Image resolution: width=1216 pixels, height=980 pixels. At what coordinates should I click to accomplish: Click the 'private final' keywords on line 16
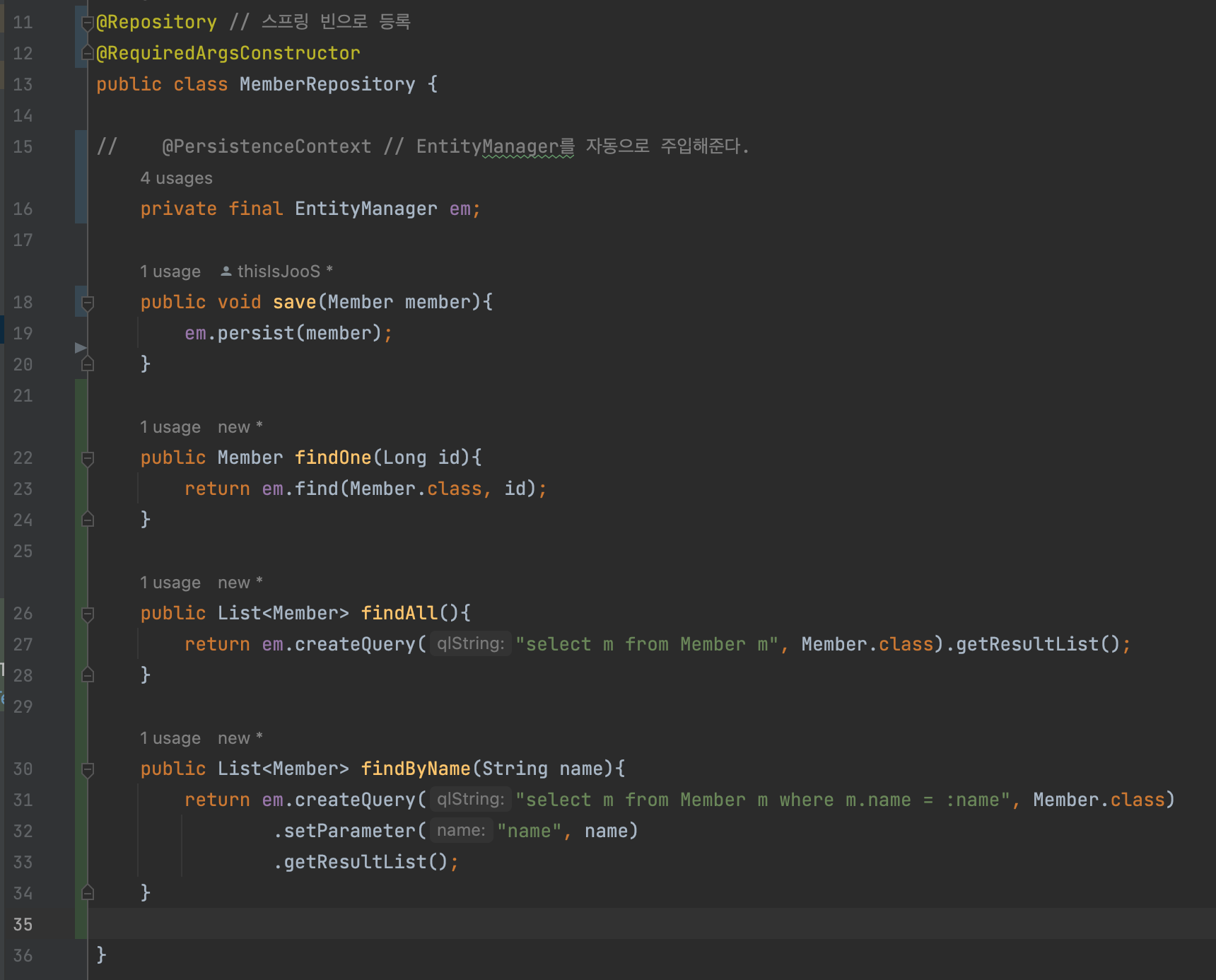tap(211, 209)
